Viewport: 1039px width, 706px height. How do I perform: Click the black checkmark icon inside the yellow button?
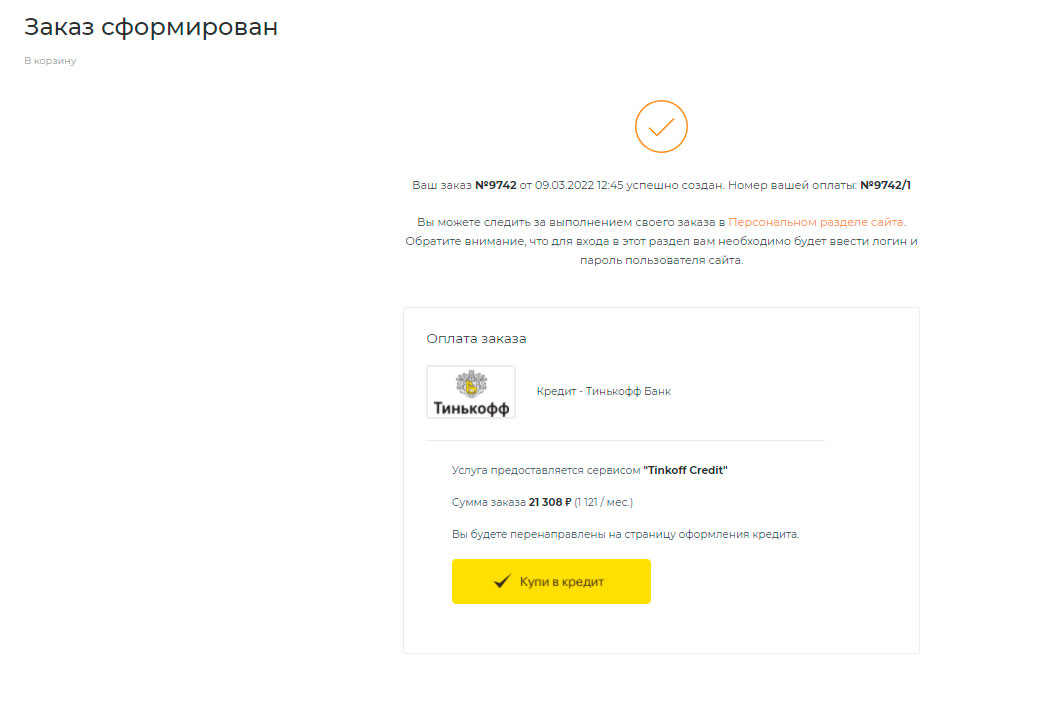click(x=502, y=581)
